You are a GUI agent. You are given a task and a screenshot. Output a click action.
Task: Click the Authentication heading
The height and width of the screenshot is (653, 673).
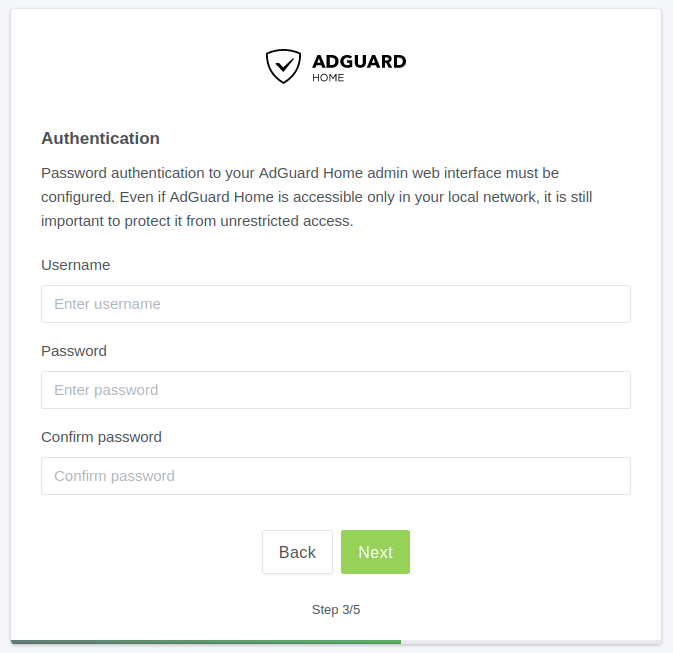pyautogui.click(x=100, y=138)
